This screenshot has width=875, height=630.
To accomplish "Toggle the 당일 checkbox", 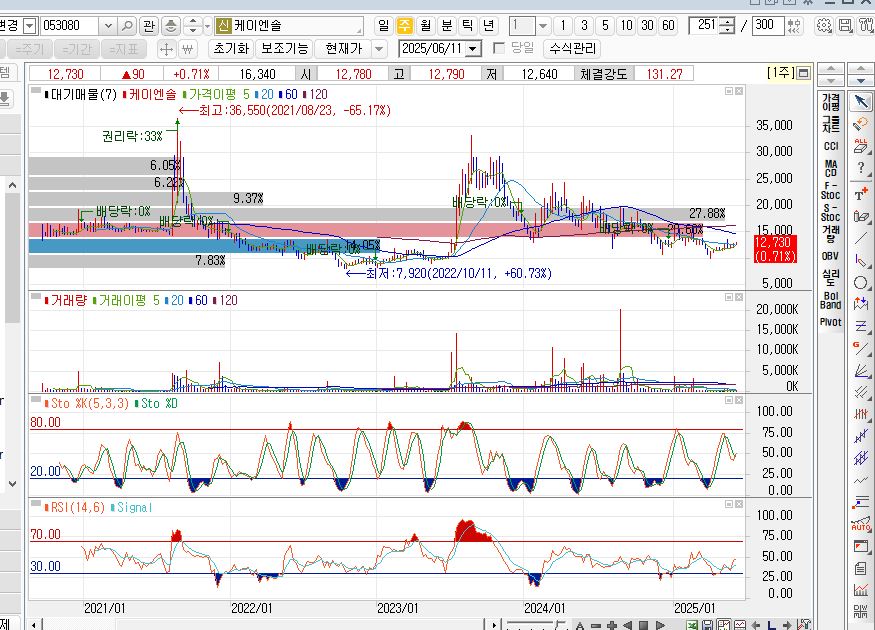I will (x=499, y=49).
